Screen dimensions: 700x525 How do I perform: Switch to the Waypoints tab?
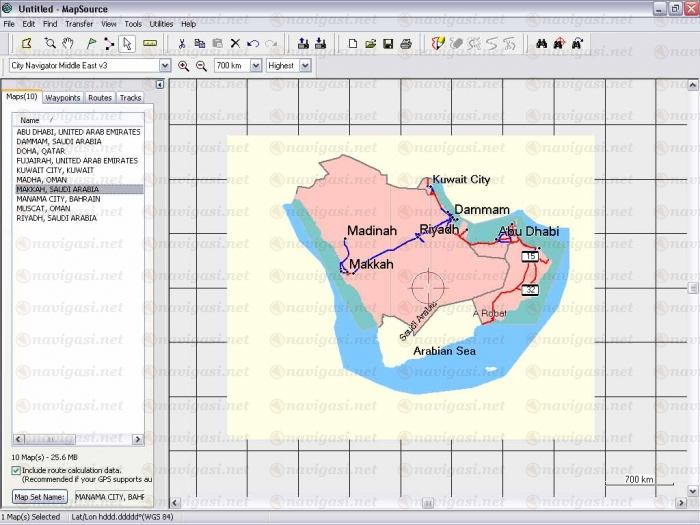pos(63,98)
